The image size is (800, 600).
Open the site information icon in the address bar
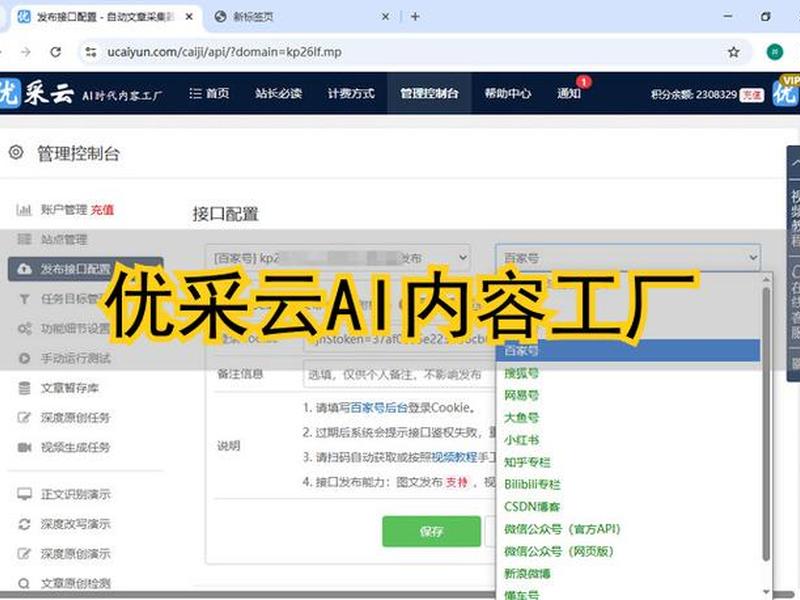click(x=91, y=52)
